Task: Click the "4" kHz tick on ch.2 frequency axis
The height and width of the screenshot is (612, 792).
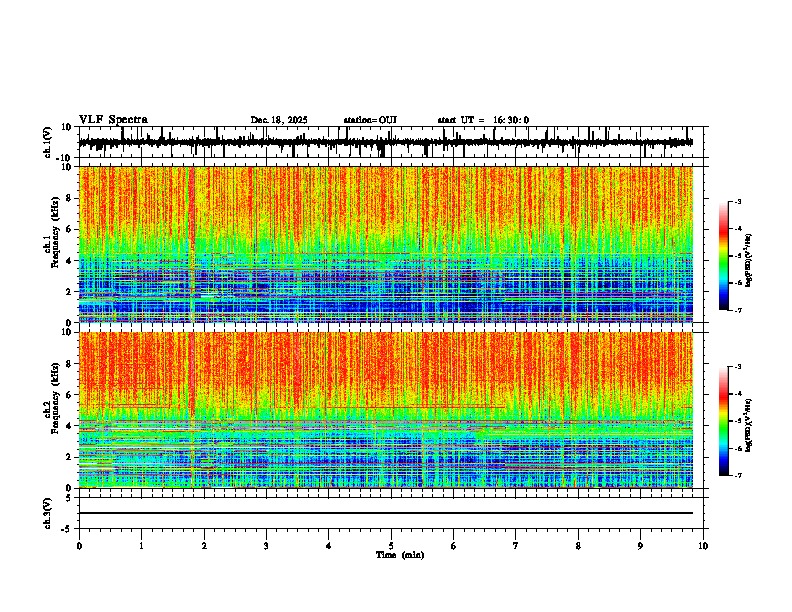Action: (70, 426)
